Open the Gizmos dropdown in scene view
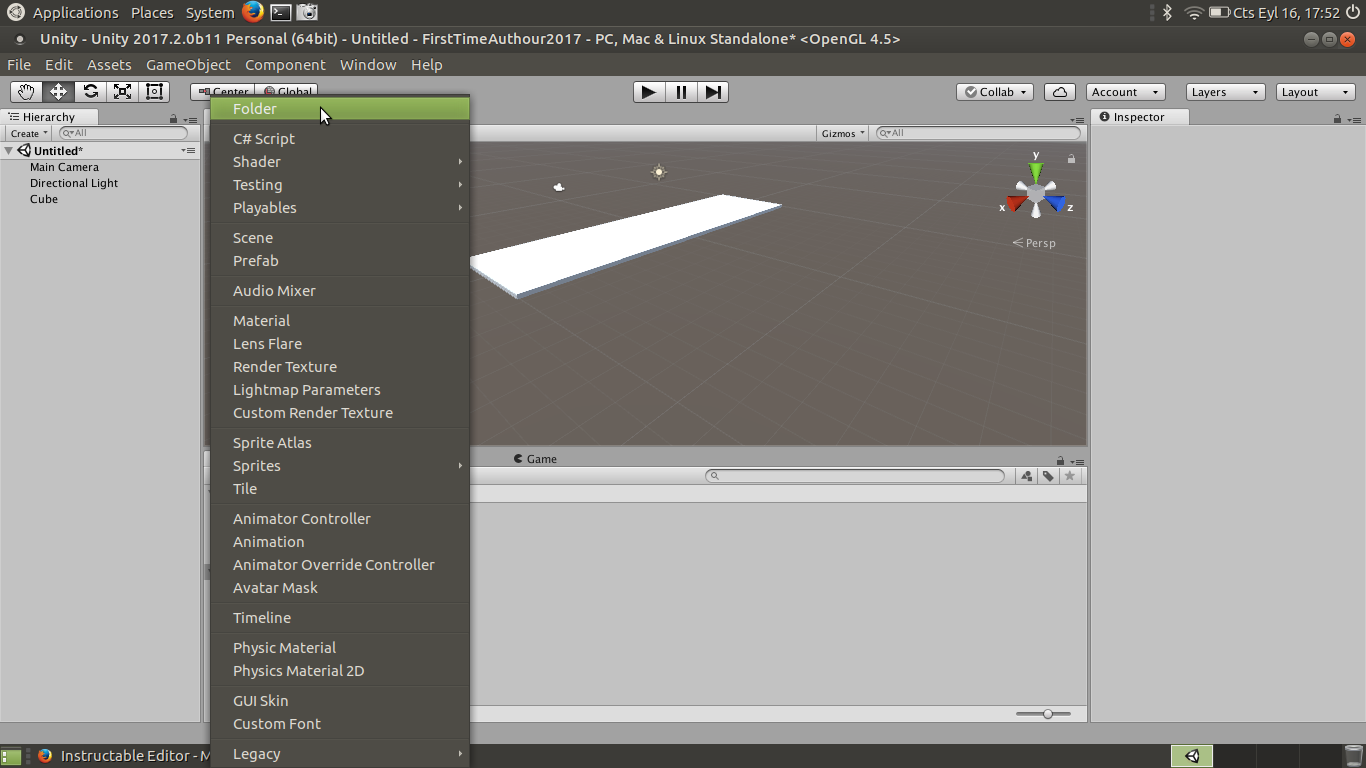This screenshot has width=1366, height=768. click(x=843, y=133)
